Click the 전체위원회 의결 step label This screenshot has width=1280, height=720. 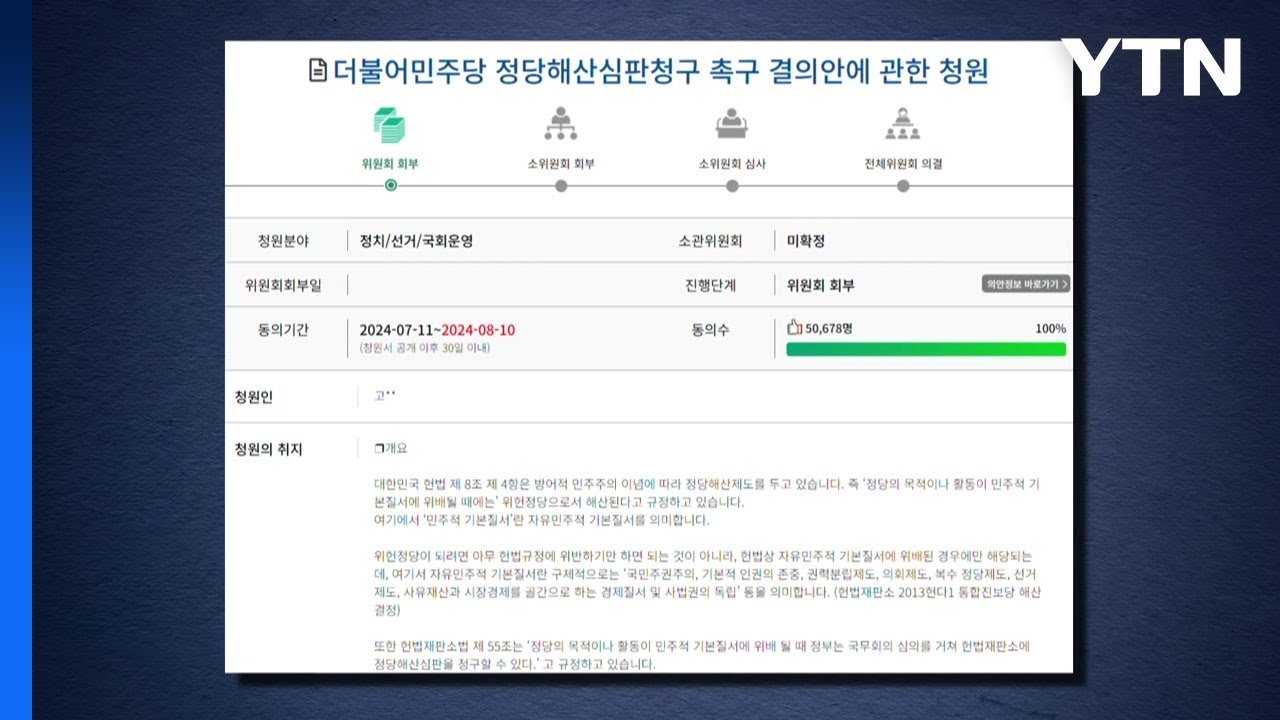(x=903, y=164)
